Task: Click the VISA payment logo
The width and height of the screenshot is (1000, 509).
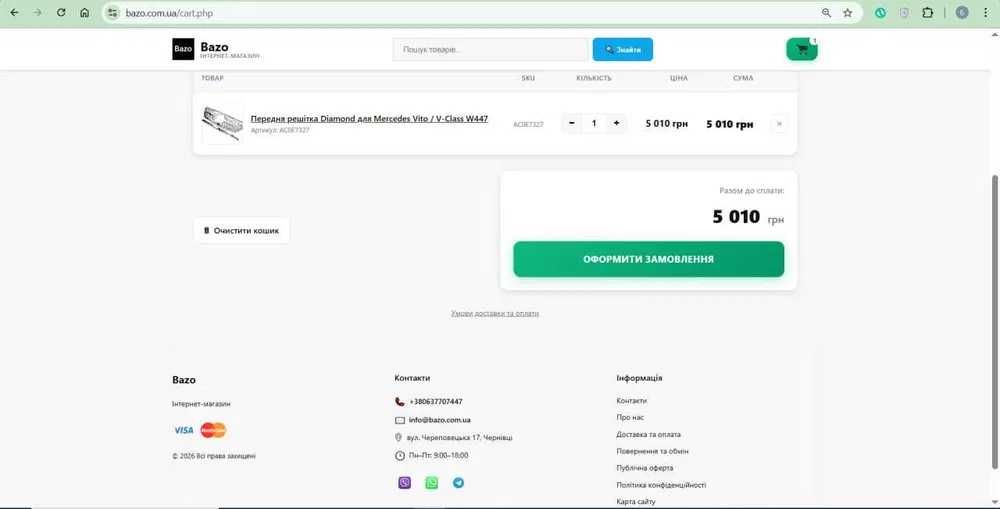Action: point(184,430)
